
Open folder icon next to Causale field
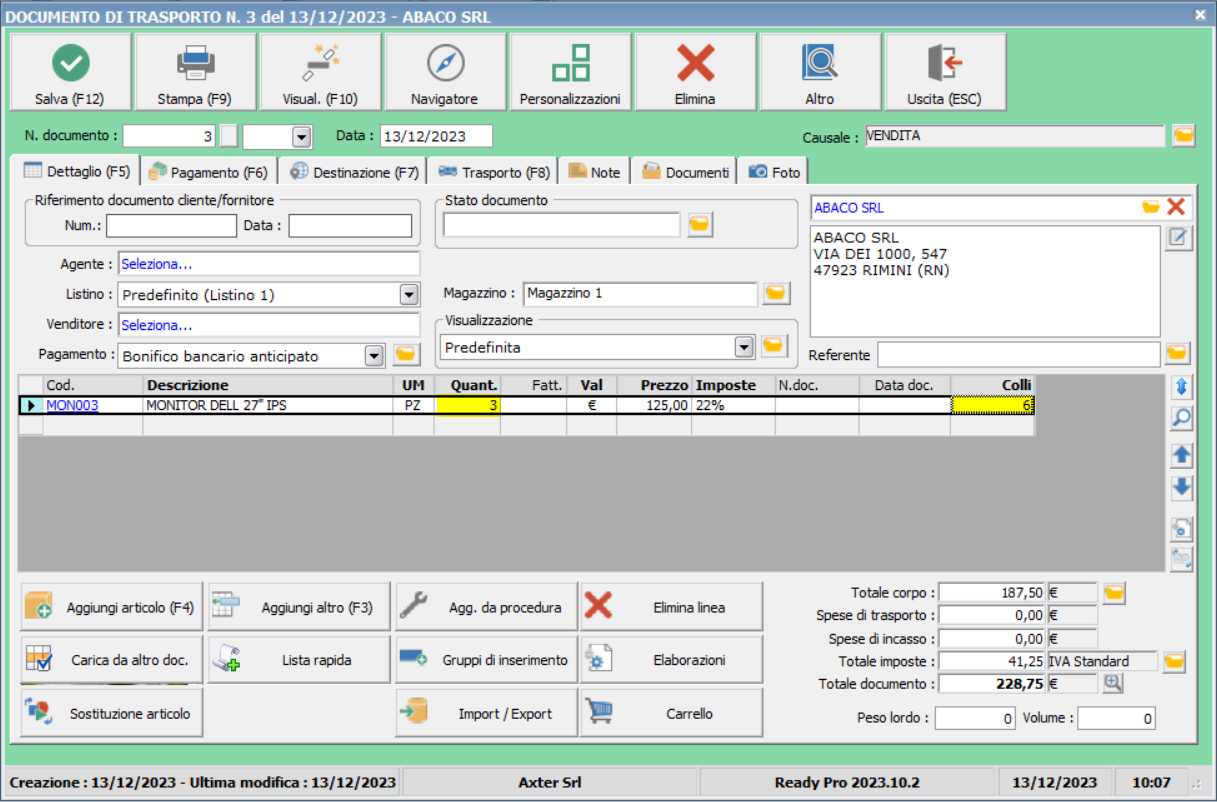pos(1184,136)
